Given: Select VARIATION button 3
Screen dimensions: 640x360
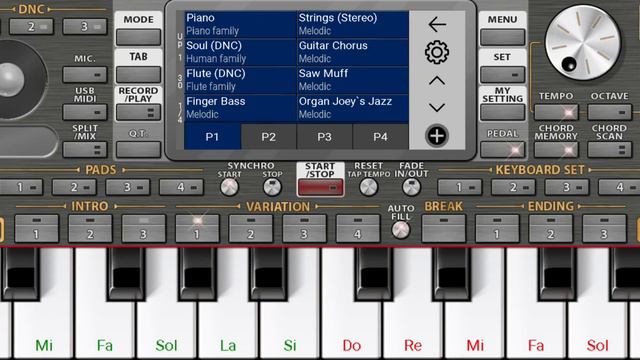Looking at the screenshot, I should click(304, 229).
